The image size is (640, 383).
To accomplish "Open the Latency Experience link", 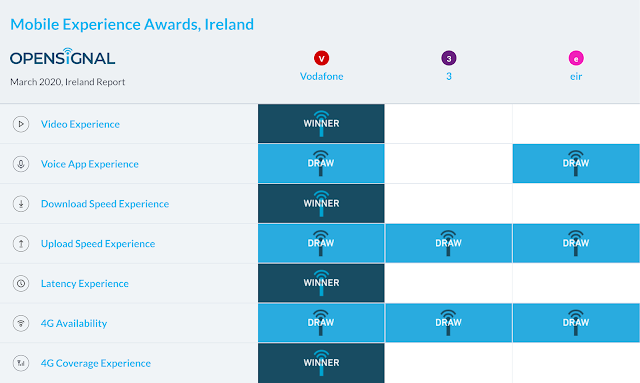I will pyautogui.click(x=85, y=283).
